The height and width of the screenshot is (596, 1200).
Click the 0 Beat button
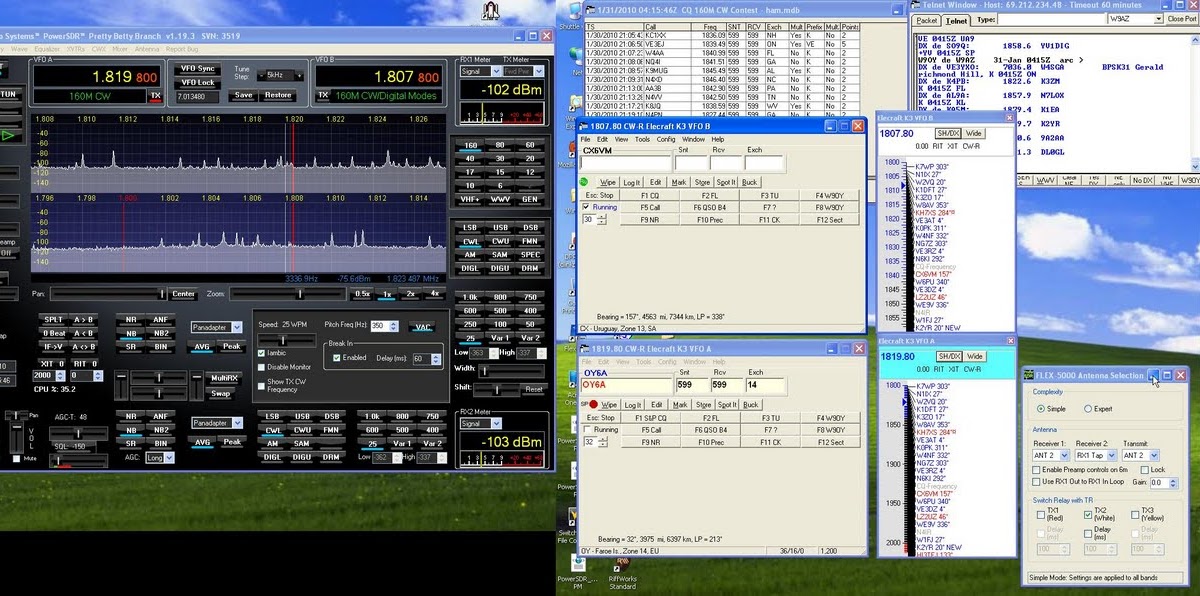52,333
